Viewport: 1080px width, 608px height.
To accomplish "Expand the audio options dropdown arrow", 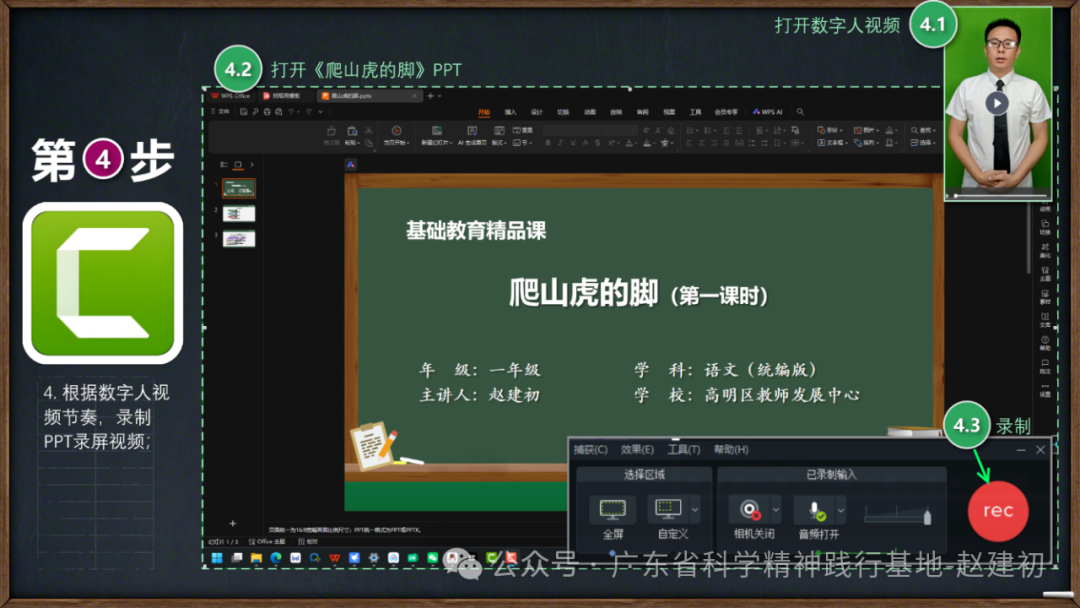I will (x=841, y=510).
